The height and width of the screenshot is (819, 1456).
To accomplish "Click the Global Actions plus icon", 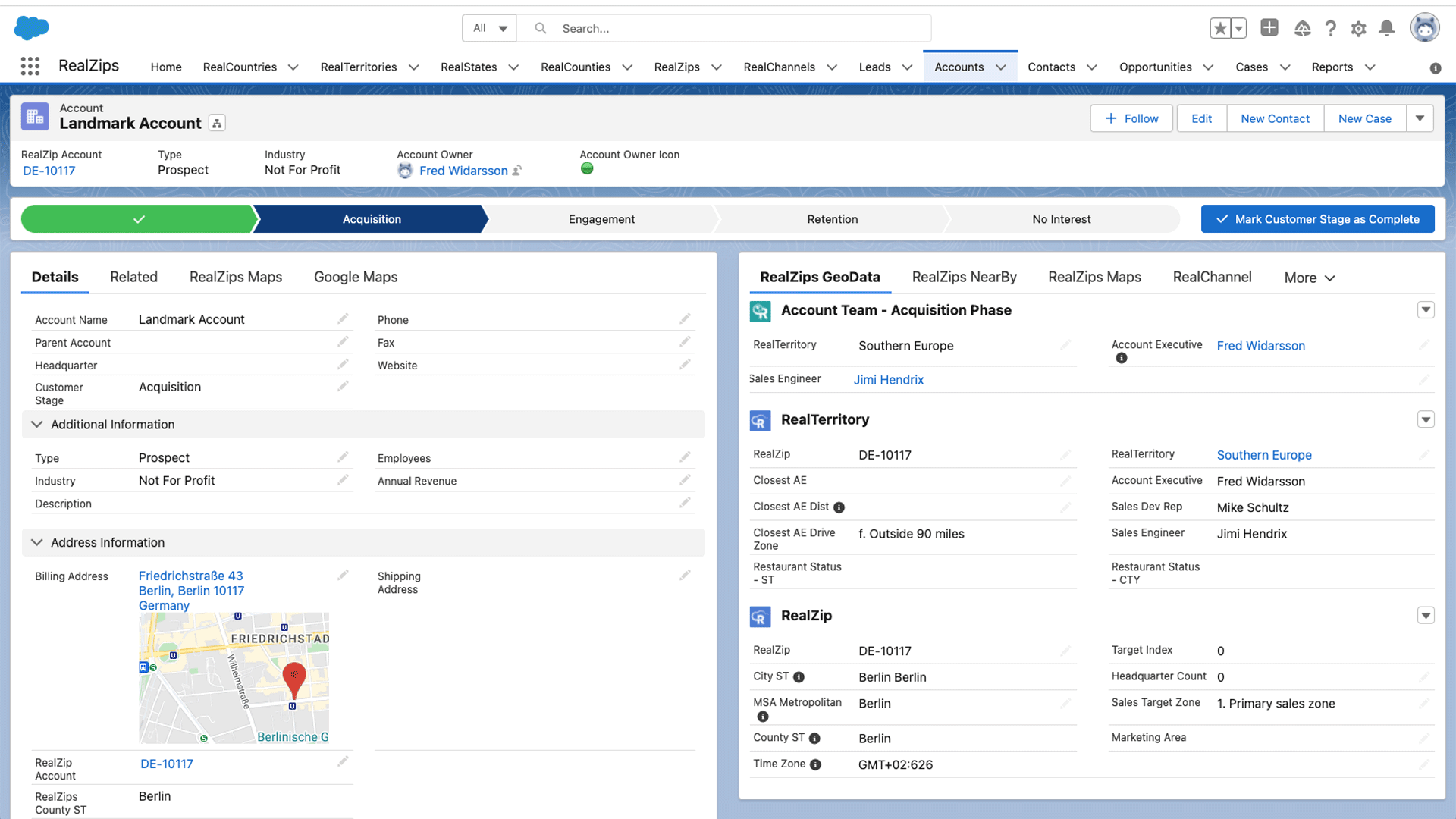I will click(1269, 28).
